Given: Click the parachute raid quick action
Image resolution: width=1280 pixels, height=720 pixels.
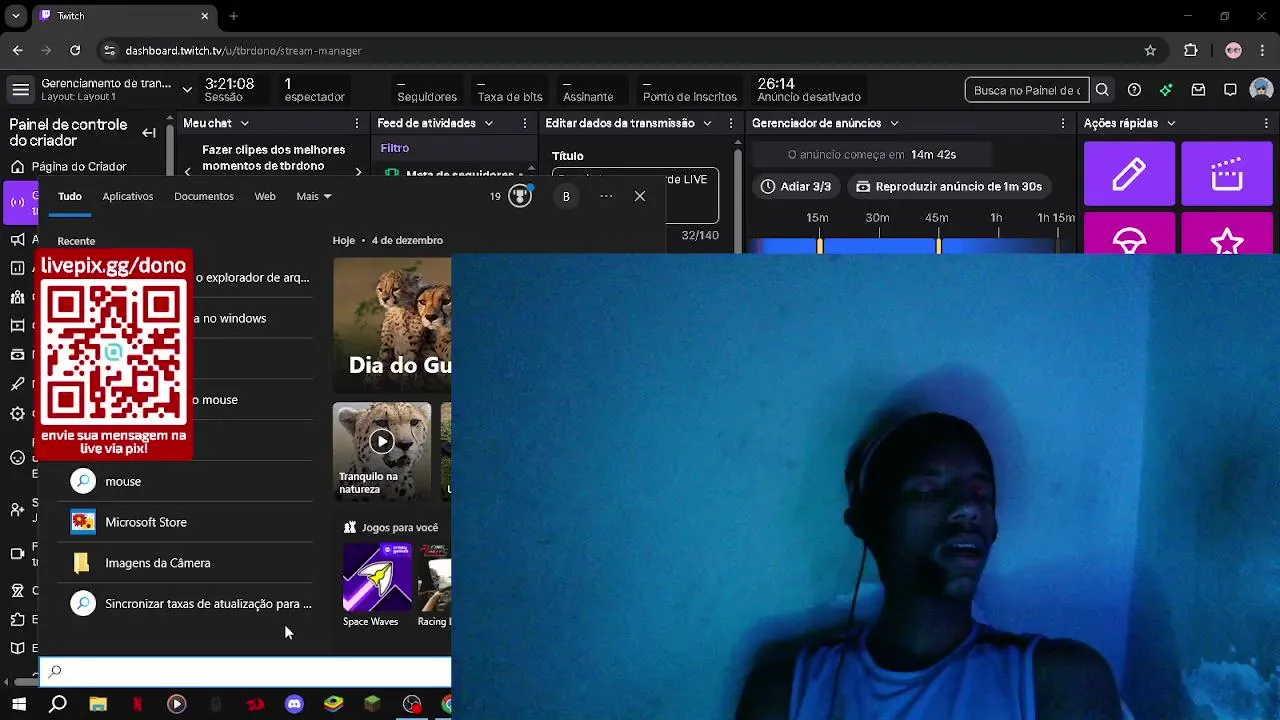Looking at the screenshot, I should click(1129, 234).
